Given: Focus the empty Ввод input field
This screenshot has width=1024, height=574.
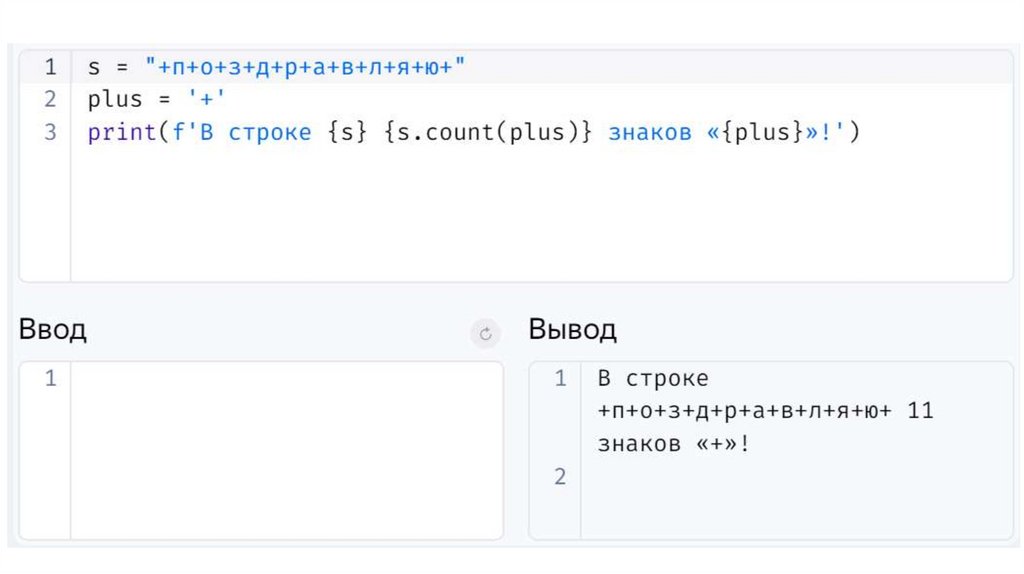Looking at the screenshot, I should [x=286, y=448].
